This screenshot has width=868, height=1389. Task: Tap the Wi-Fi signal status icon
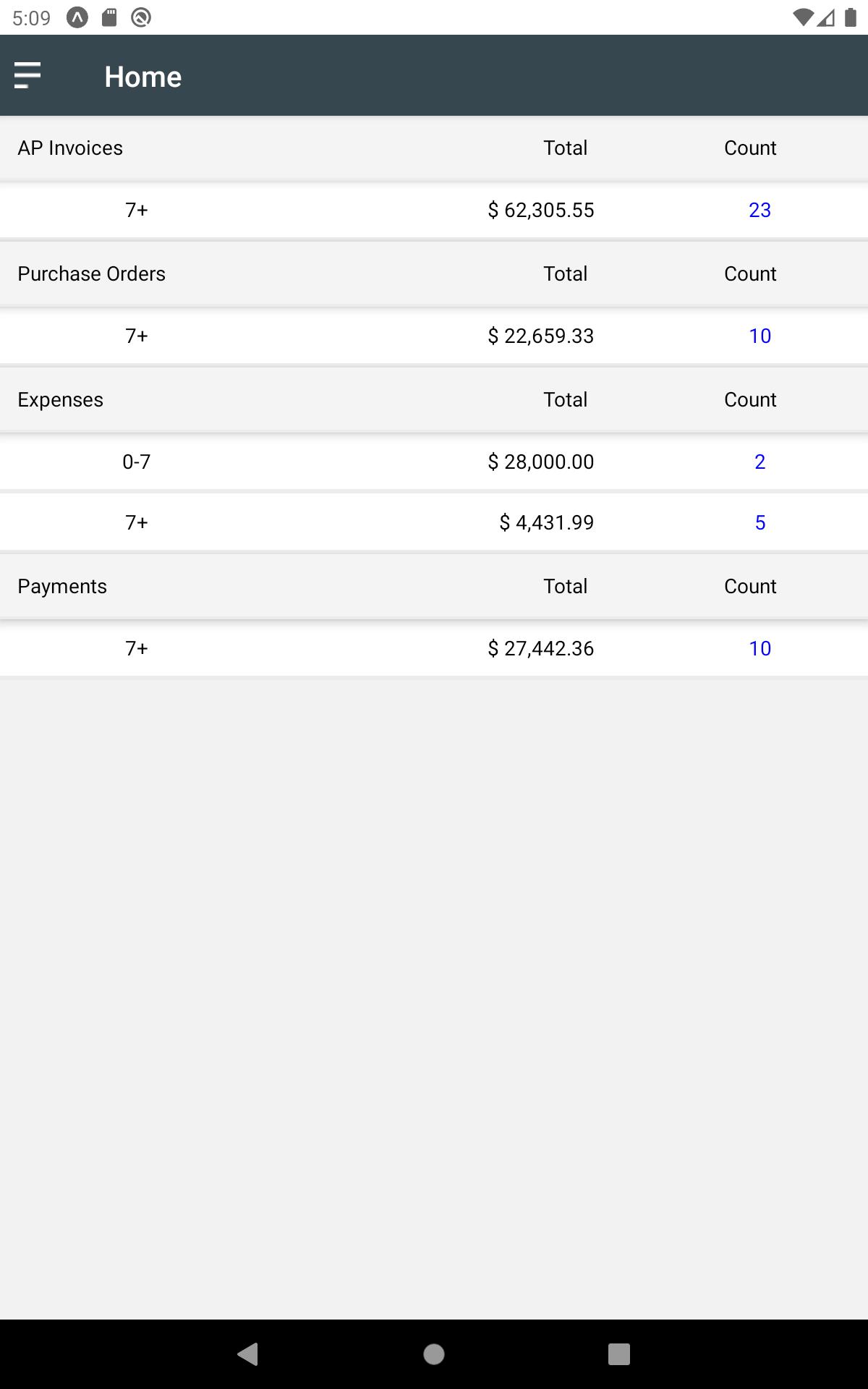(803, 17)
